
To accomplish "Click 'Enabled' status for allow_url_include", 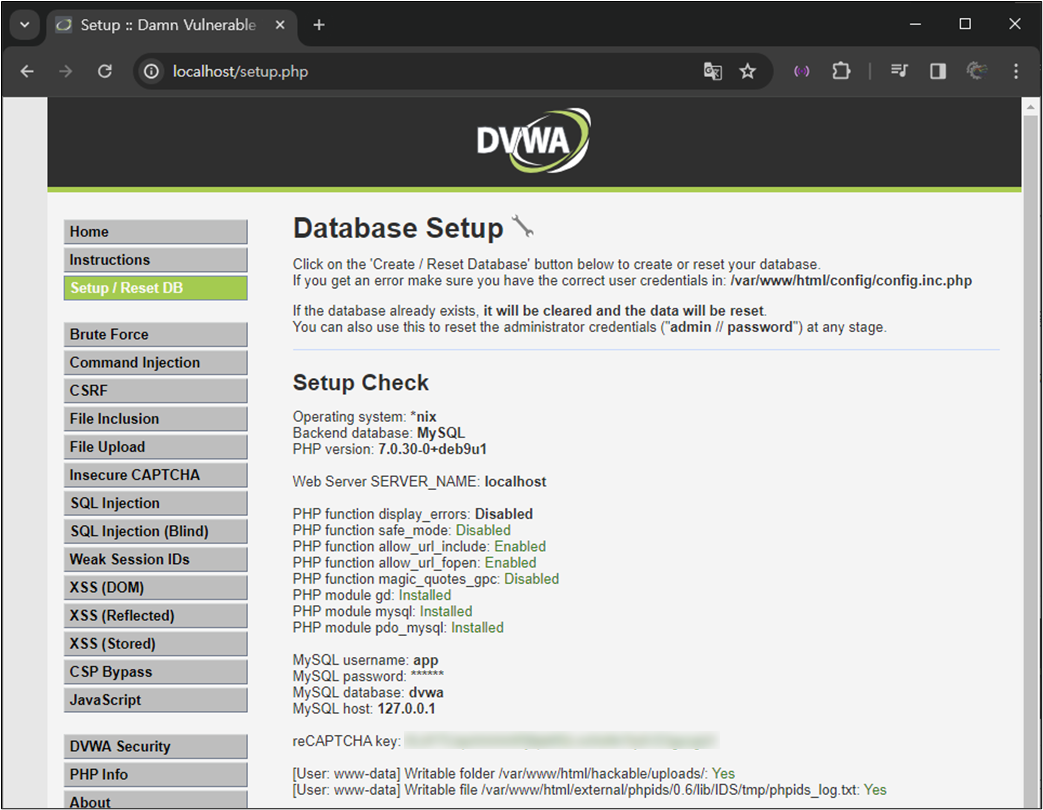I will tap(520, 547).
